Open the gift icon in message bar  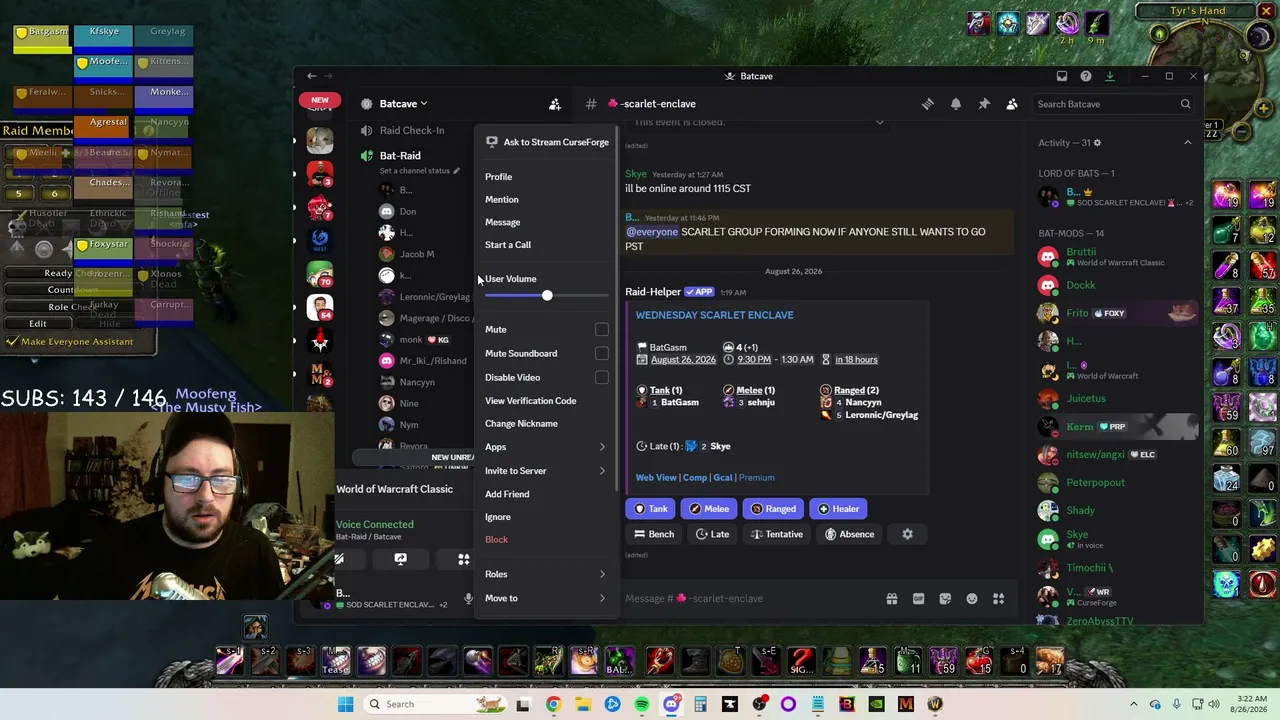892,599
